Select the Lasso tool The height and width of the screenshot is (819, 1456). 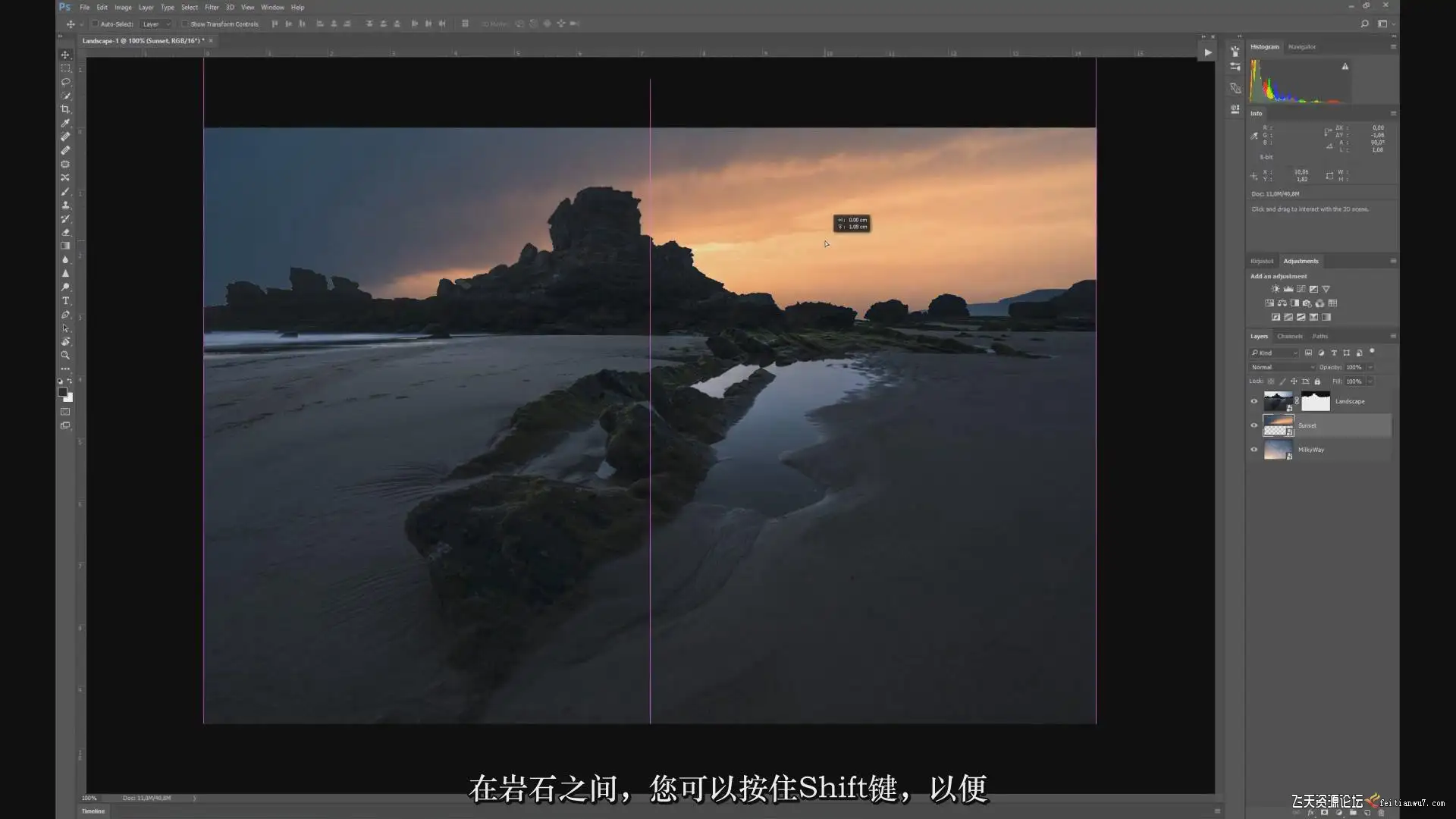[x=65, y=82]
